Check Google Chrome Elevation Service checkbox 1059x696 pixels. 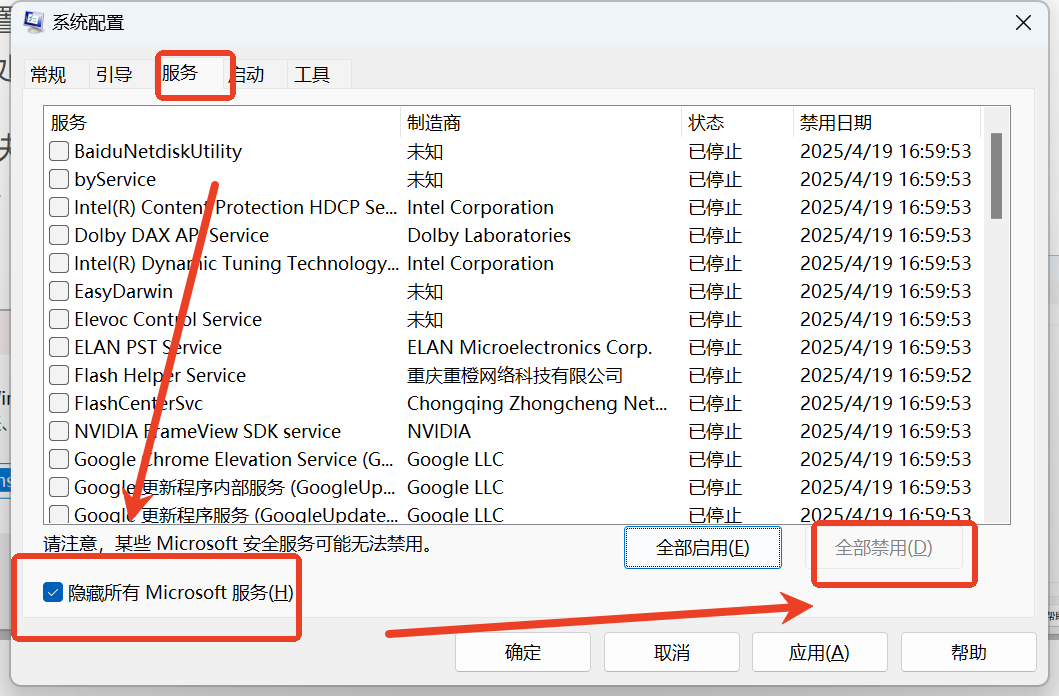(59, 459)
